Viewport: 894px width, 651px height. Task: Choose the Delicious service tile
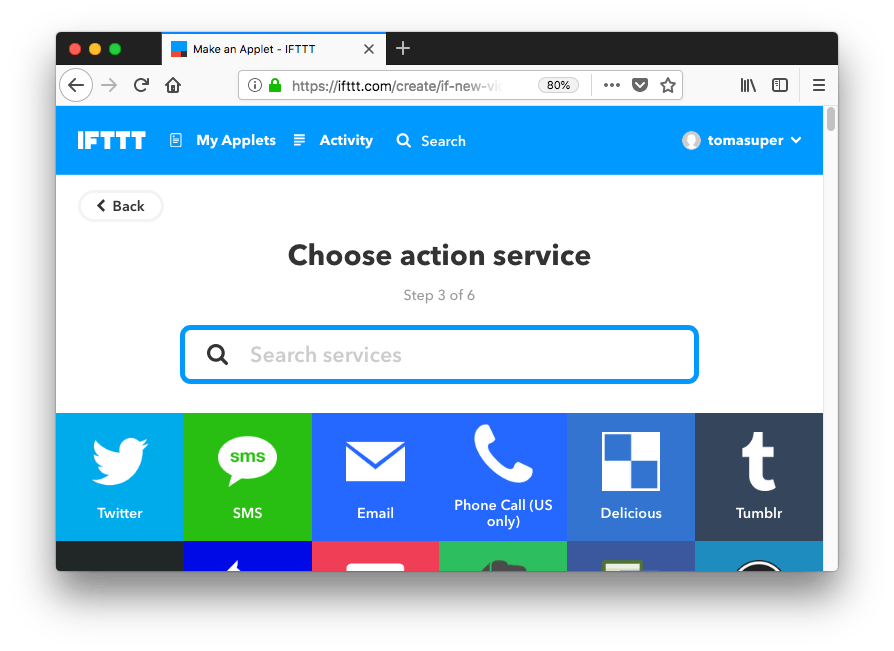[631, 477]
